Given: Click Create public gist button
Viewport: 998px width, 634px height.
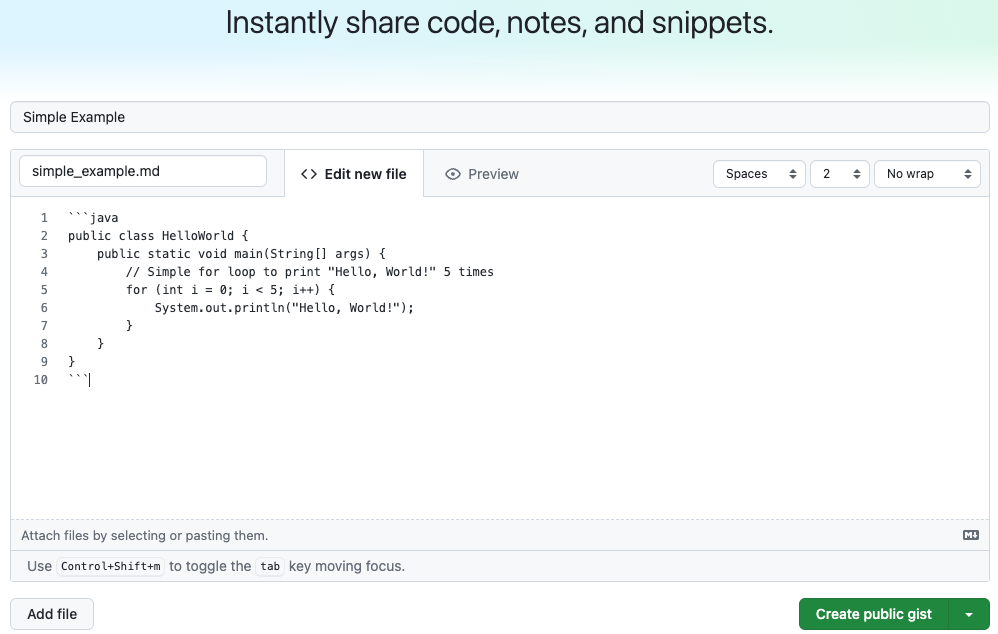Looking at the screenshot, I should [874, 614].
